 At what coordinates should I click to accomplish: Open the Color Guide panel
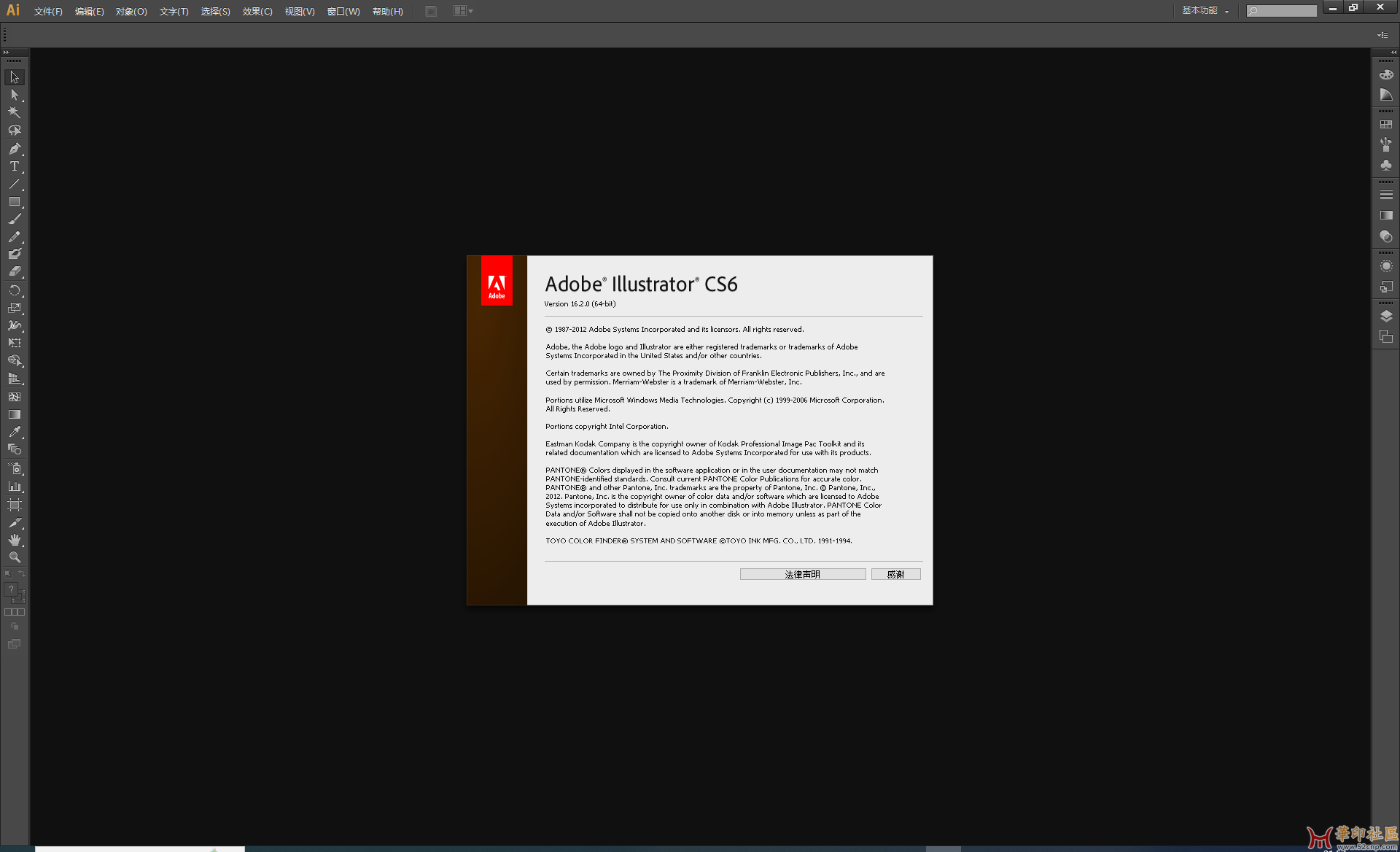1386,95
